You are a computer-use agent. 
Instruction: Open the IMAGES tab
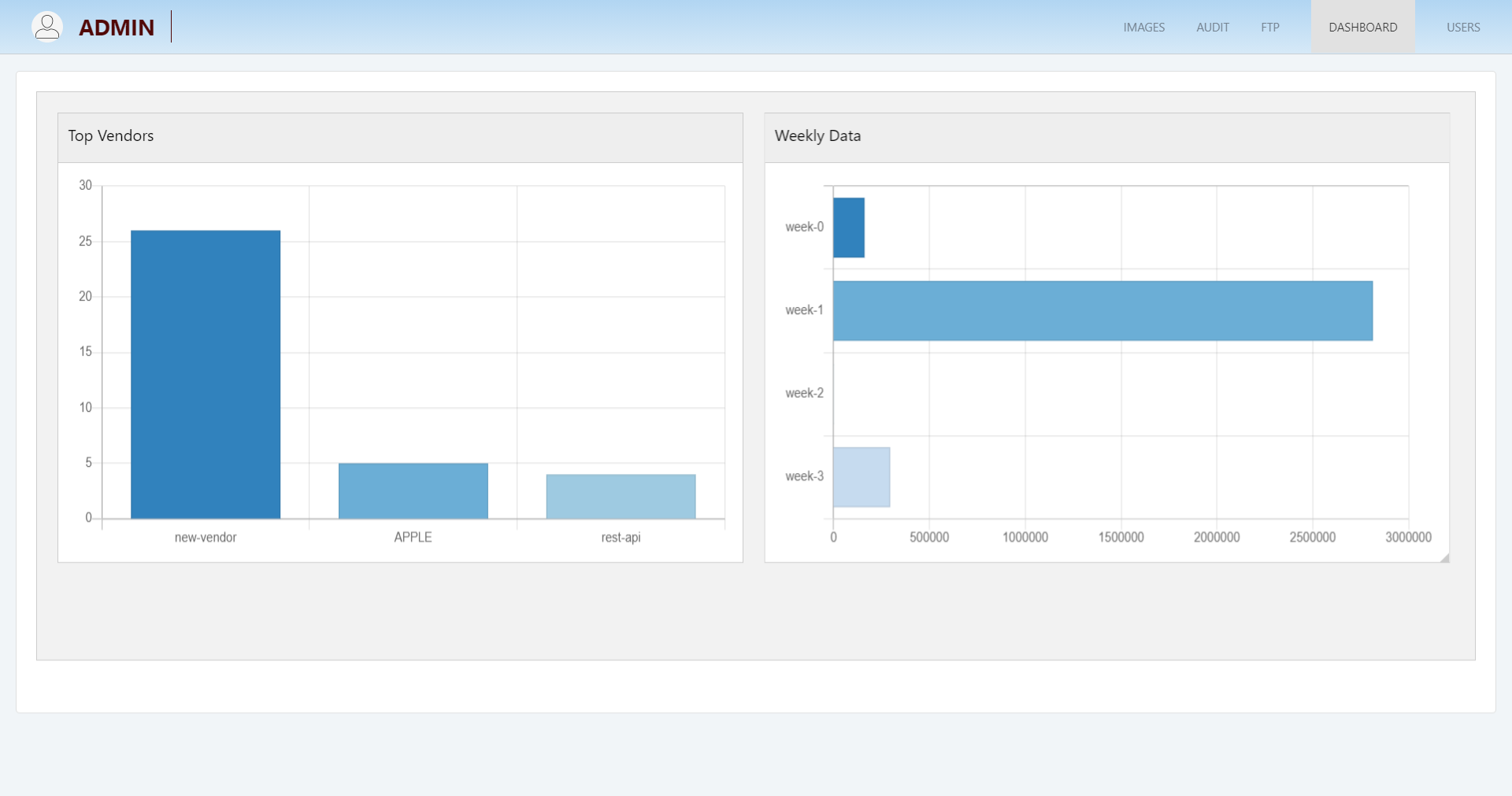1143,28
